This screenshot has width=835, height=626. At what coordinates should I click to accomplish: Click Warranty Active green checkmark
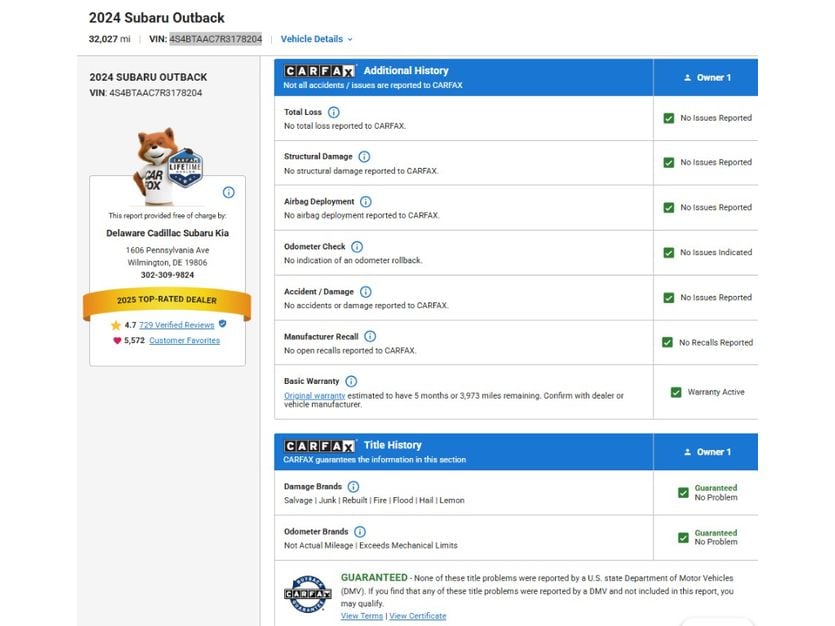click(676, 392)
